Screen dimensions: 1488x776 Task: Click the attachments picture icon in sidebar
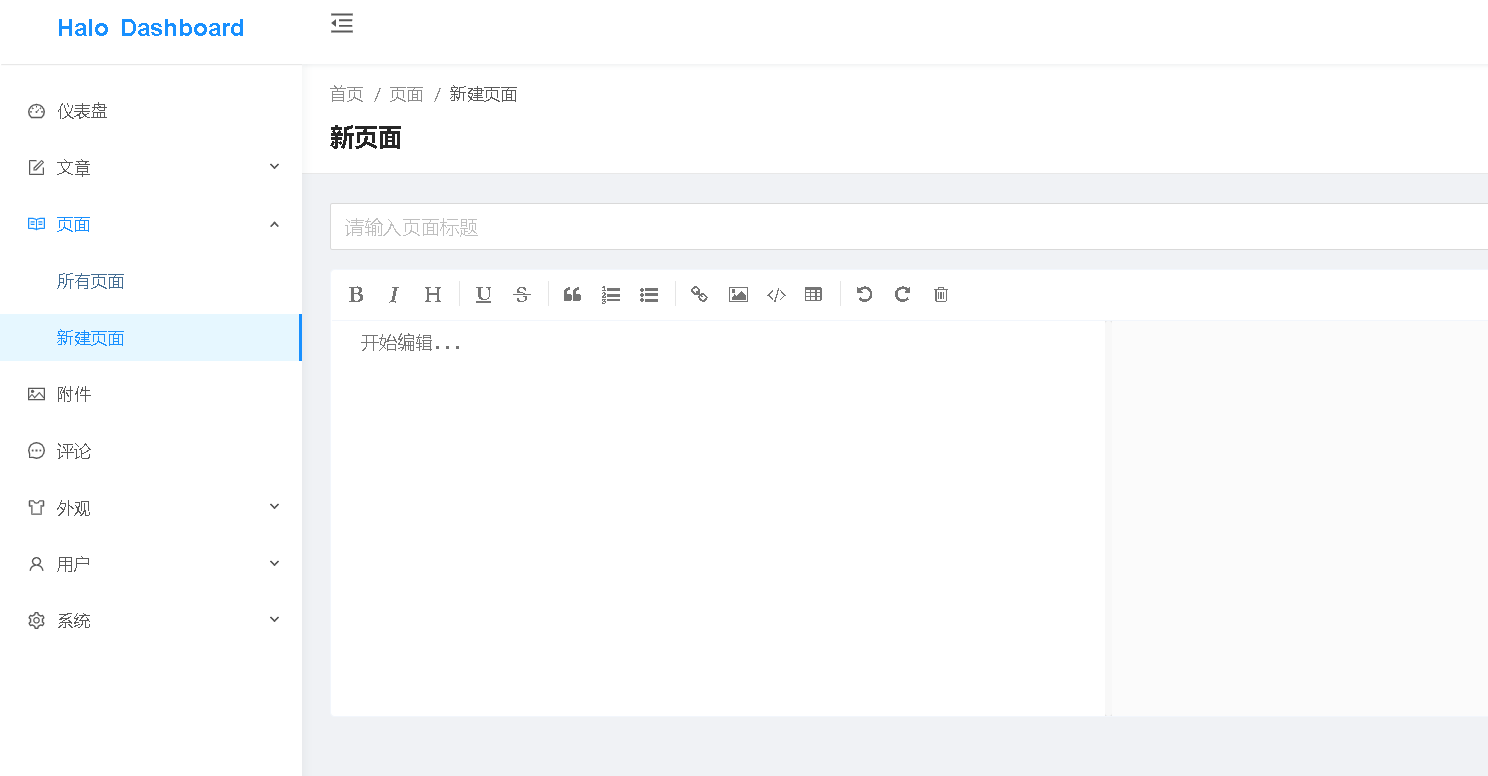point(37,394)
